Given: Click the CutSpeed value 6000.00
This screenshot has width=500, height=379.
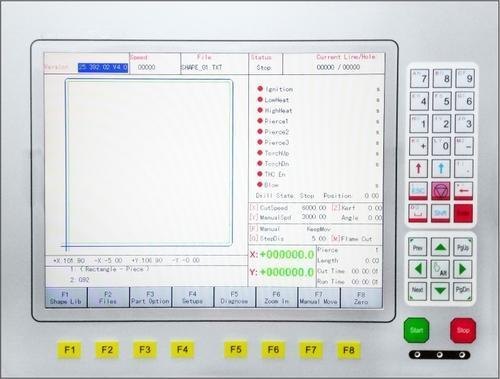Looking at the screenshot, I should click(314, 208).
